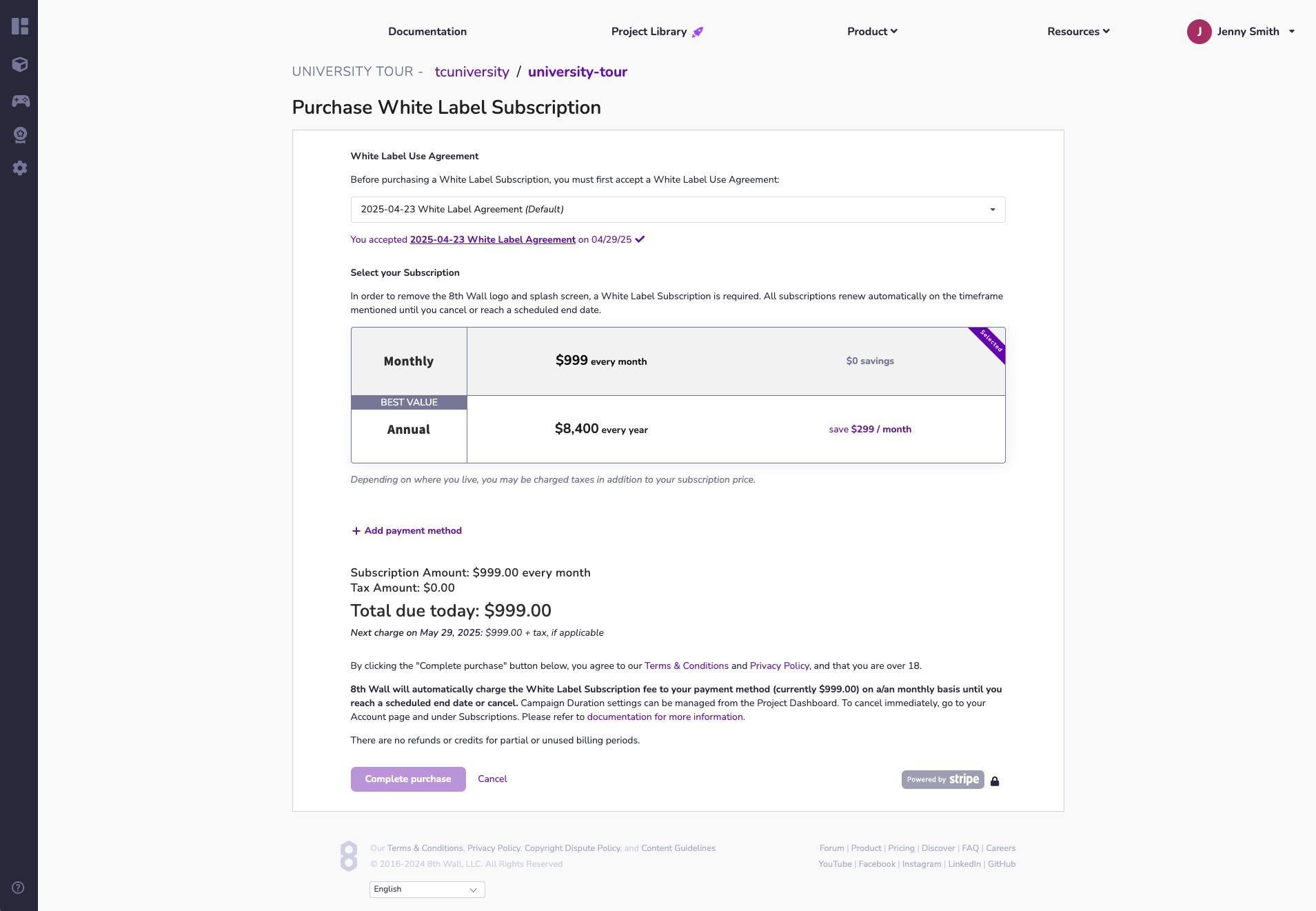Click the rocket icon next to Project Library
This screenshot has height=911, width=1316.
pyautogui.click(x=697, y=31)
